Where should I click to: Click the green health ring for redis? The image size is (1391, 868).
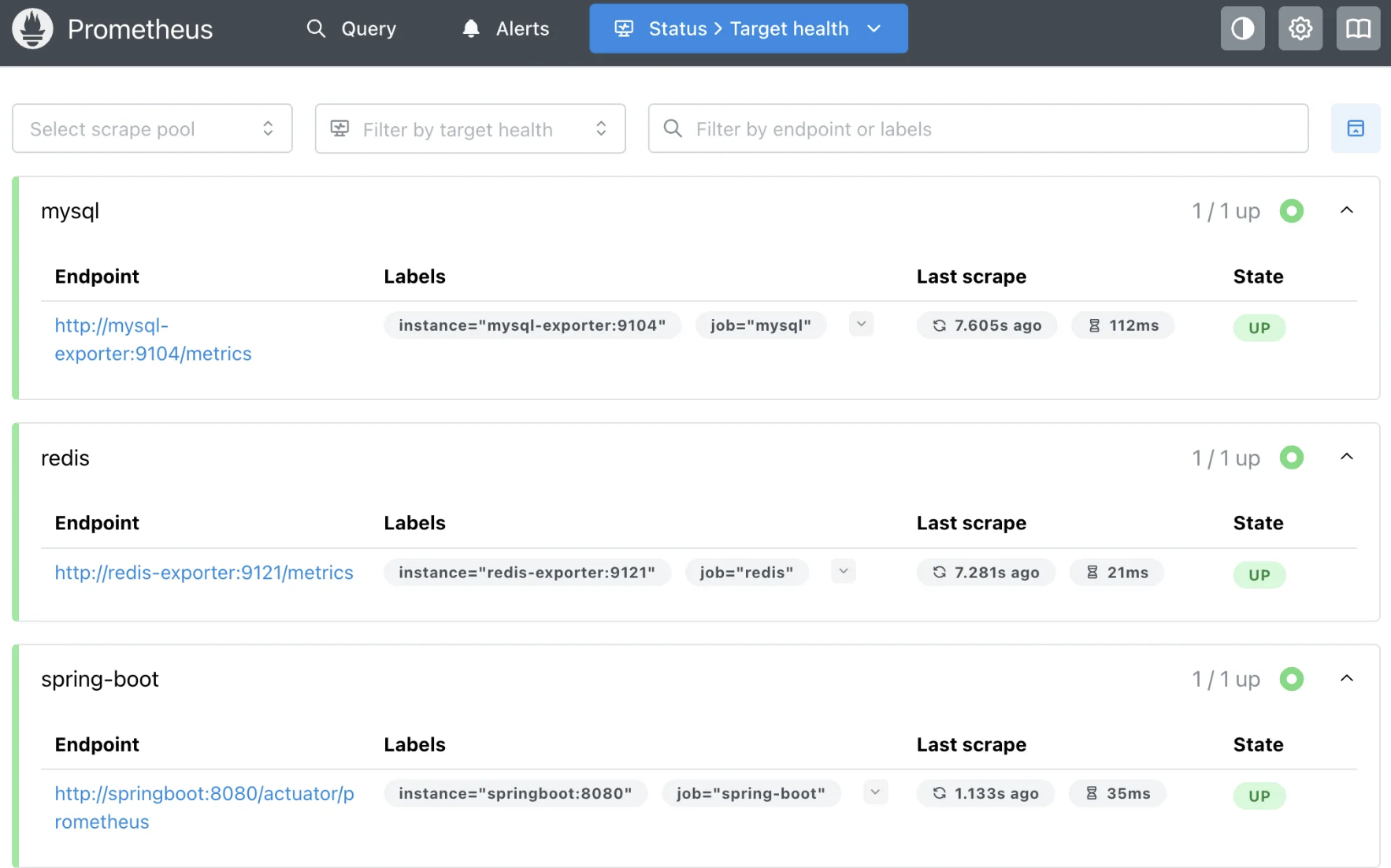click(1291, 458)
